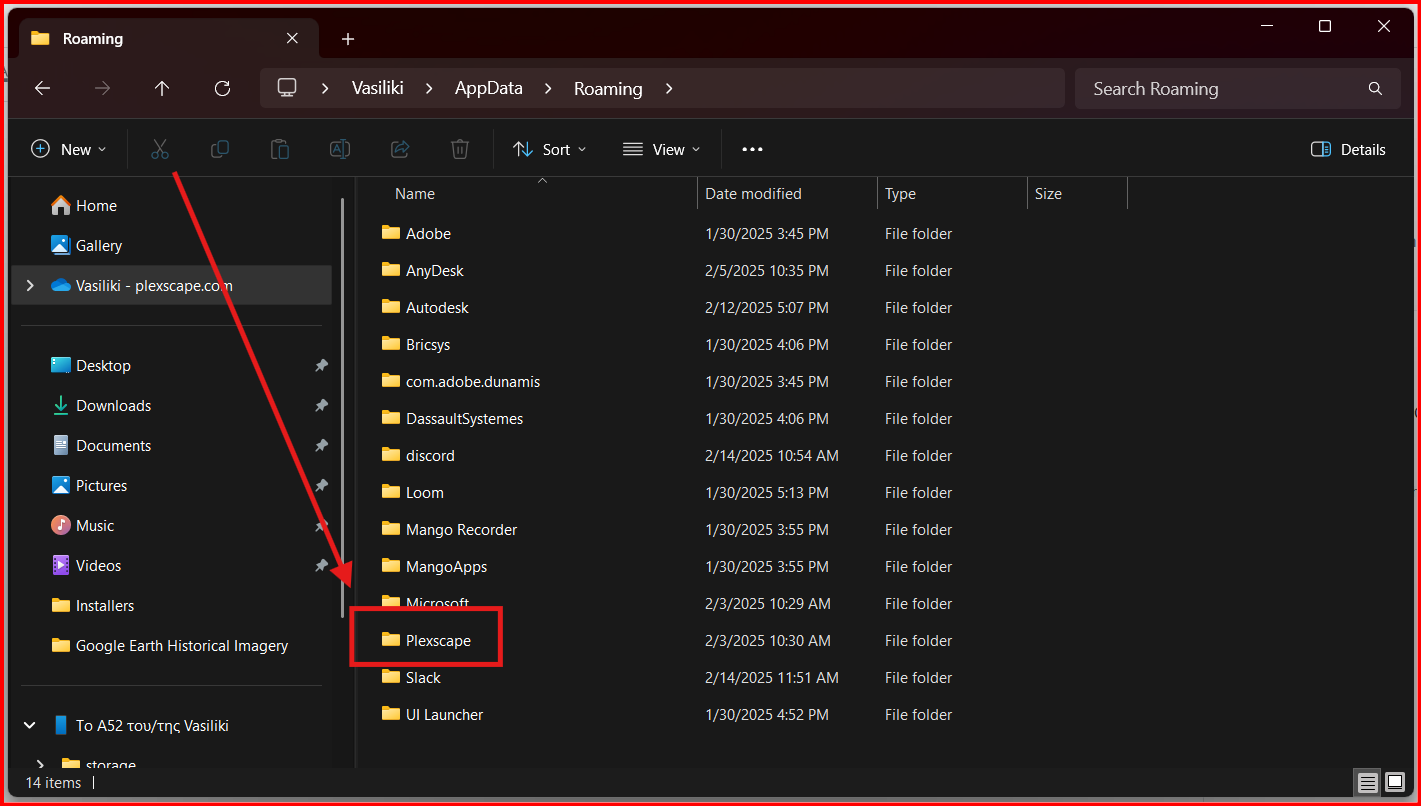Select the DassaultSystemes folder

(453, 418)
